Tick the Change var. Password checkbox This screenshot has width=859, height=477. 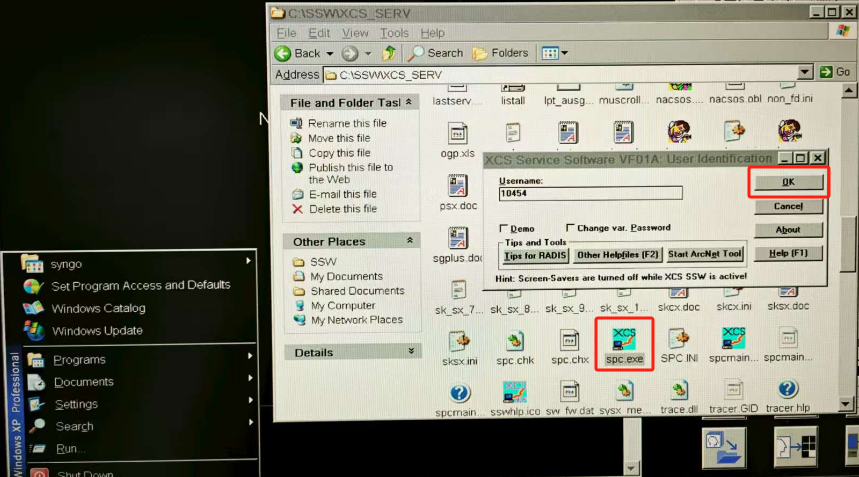(570, 228)
